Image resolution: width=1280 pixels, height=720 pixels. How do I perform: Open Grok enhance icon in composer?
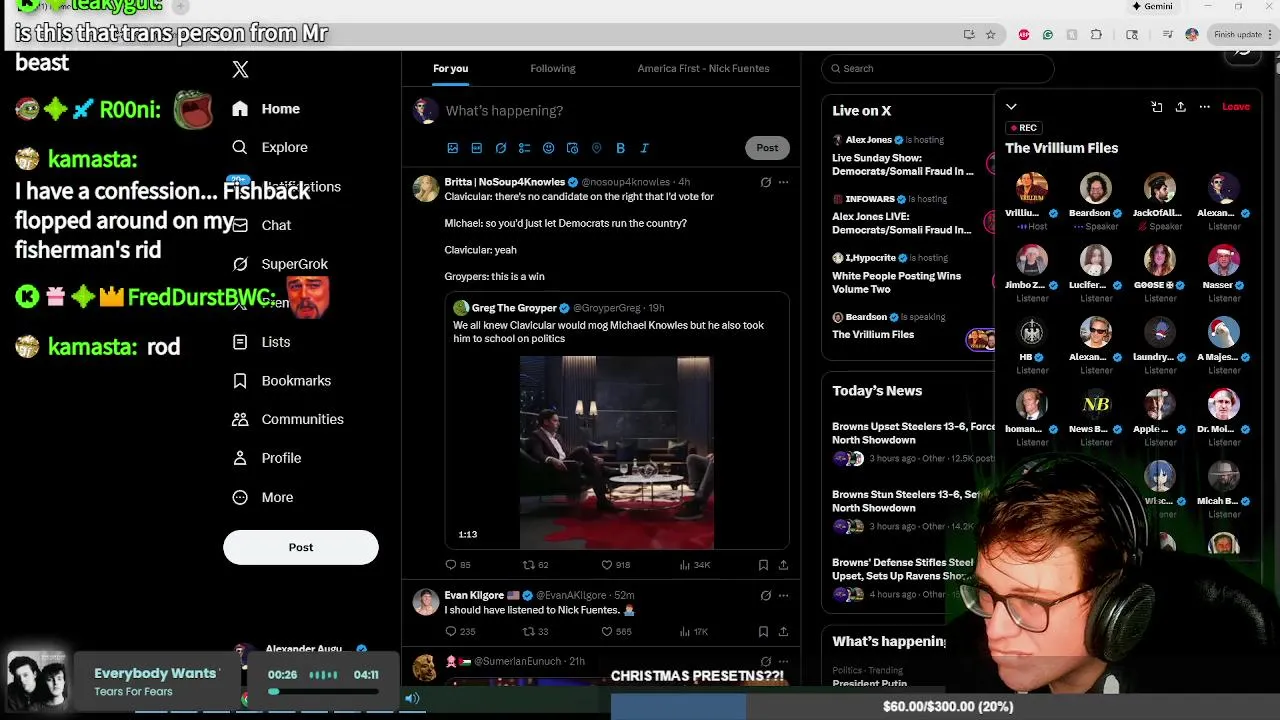pos(500,148)
